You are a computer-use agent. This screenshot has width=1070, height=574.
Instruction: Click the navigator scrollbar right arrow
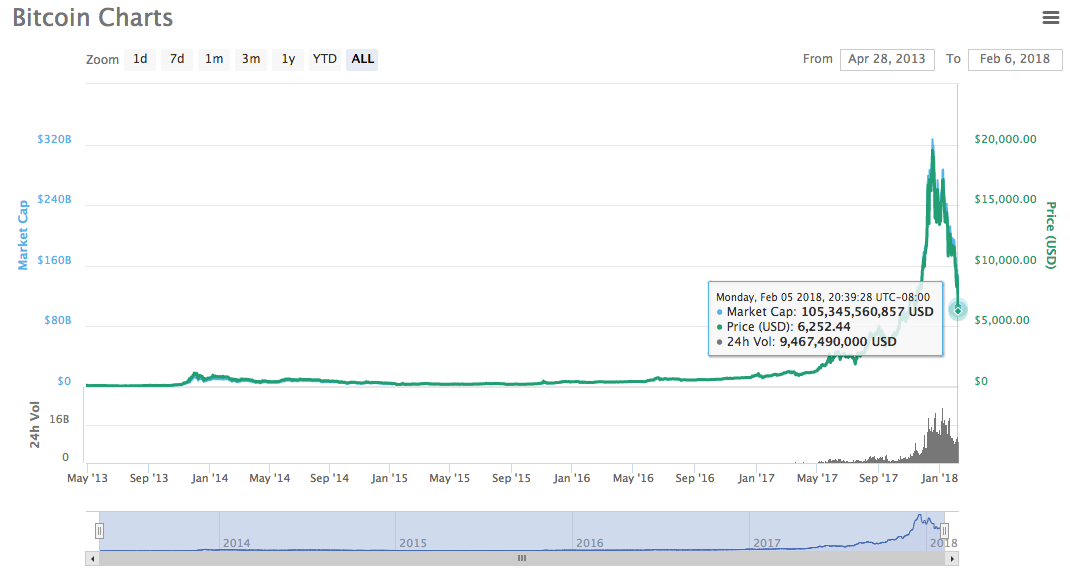(x=952, y=559)
